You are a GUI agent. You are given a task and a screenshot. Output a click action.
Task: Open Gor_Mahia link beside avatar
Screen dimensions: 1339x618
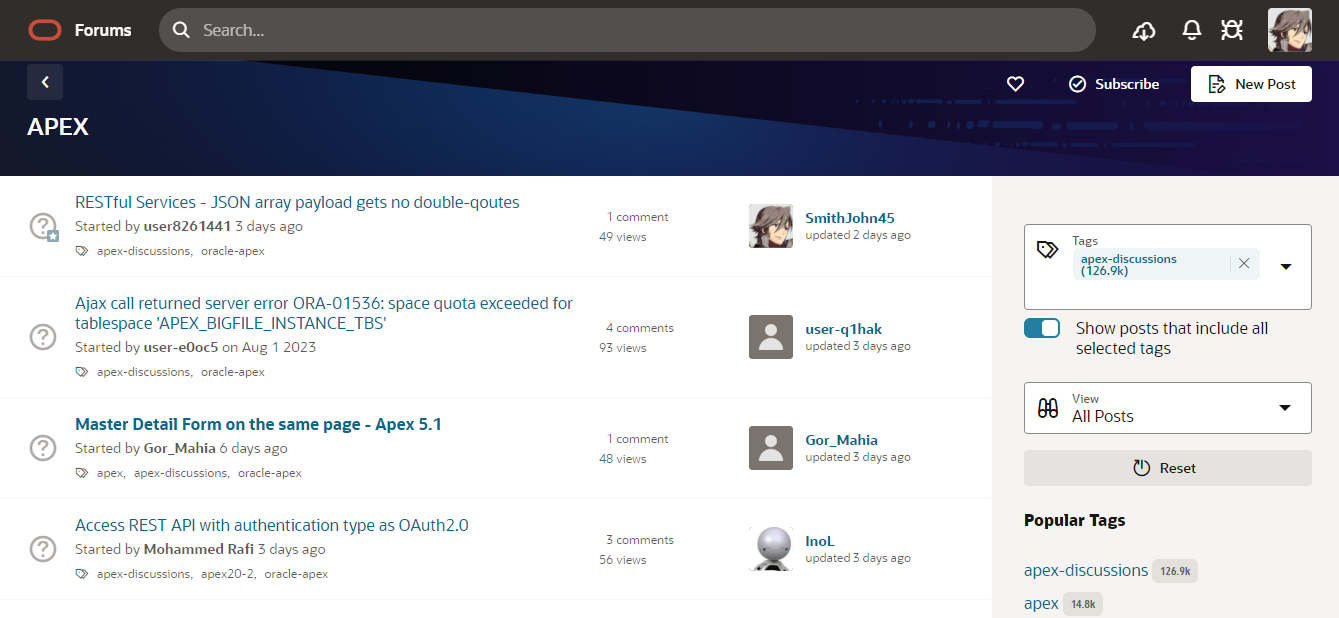842,440
